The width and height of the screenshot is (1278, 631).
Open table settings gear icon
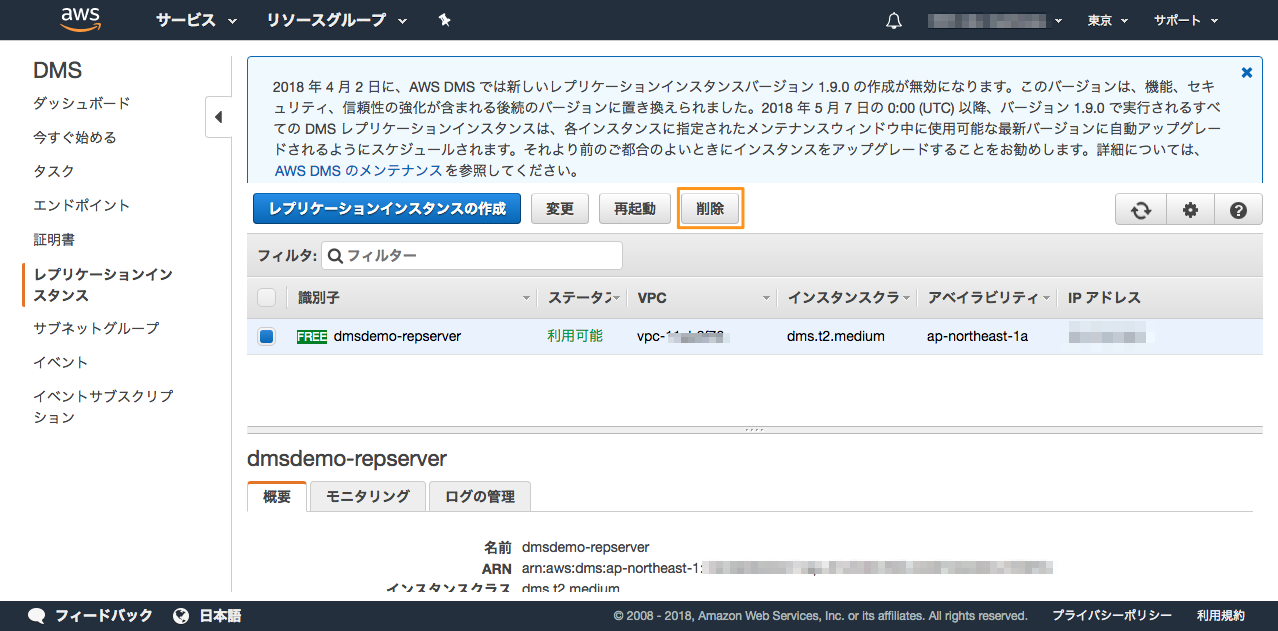tap(1189, 209)
